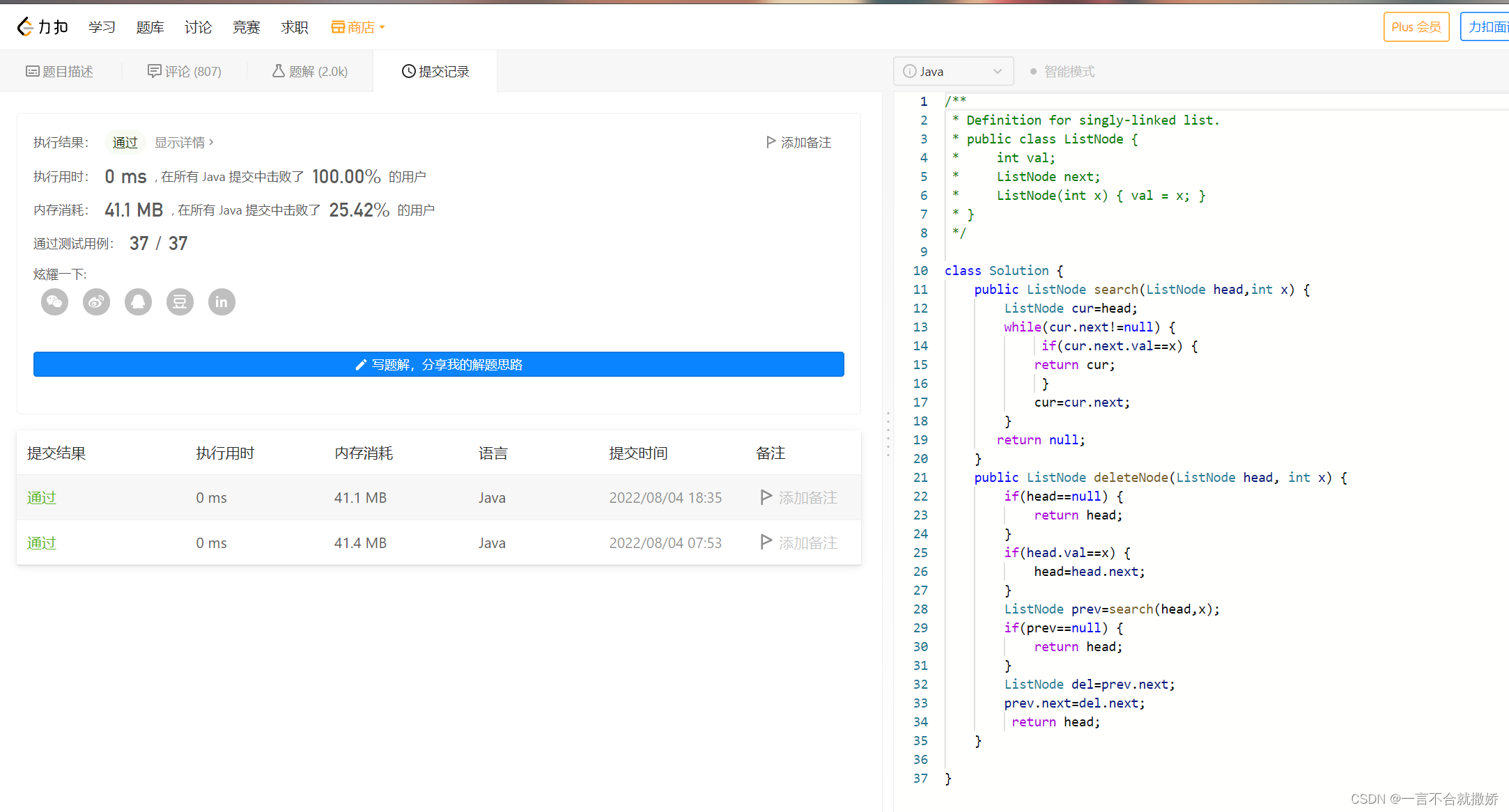Image resolution: width=1509 pixels, height=812 pixels.
Task: Switch to the 题目描述 tab
Action: coord(60,70)
